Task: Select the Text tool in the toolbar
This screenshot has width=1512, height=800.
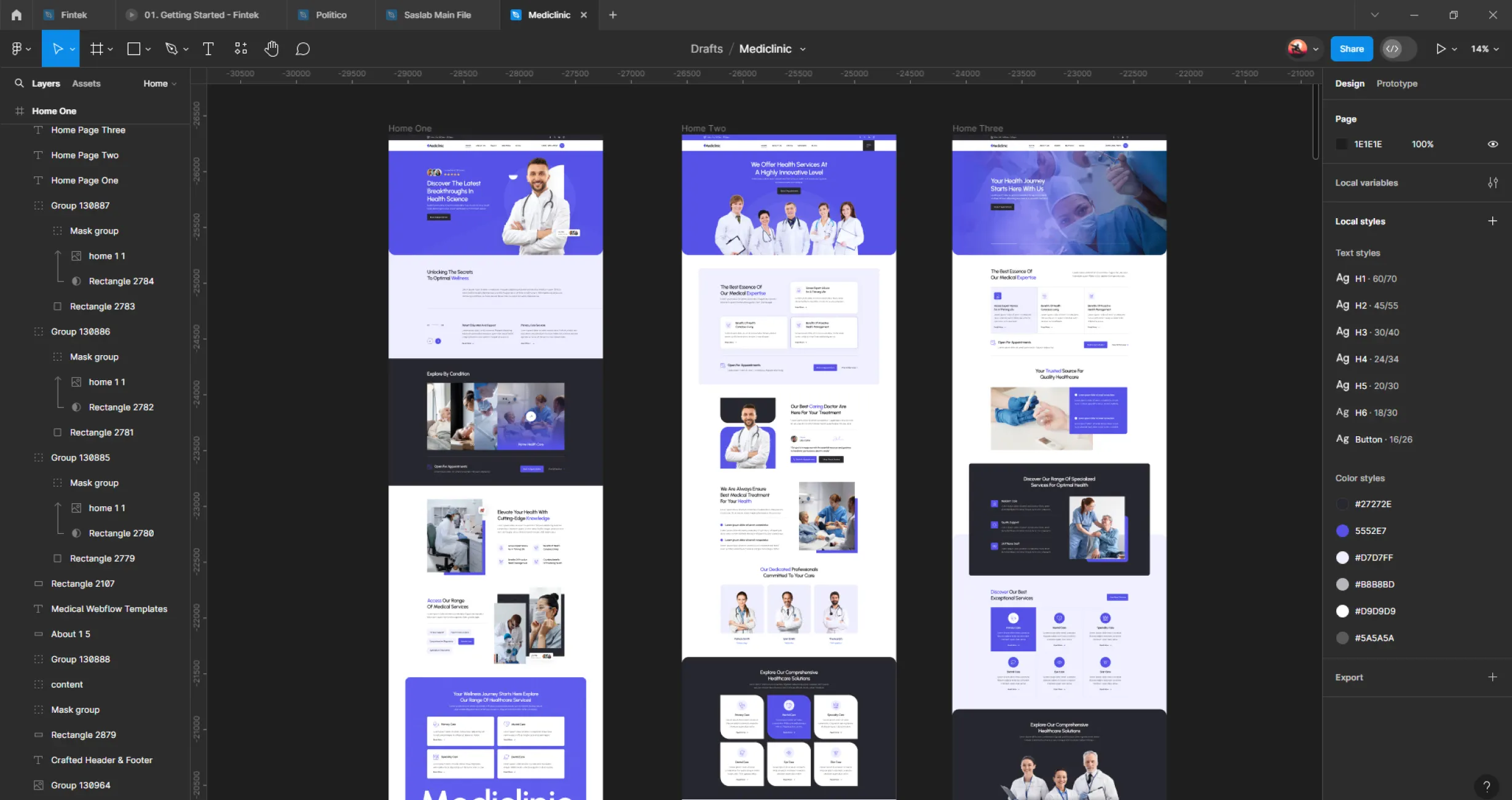Action: [x=208, y=49]
